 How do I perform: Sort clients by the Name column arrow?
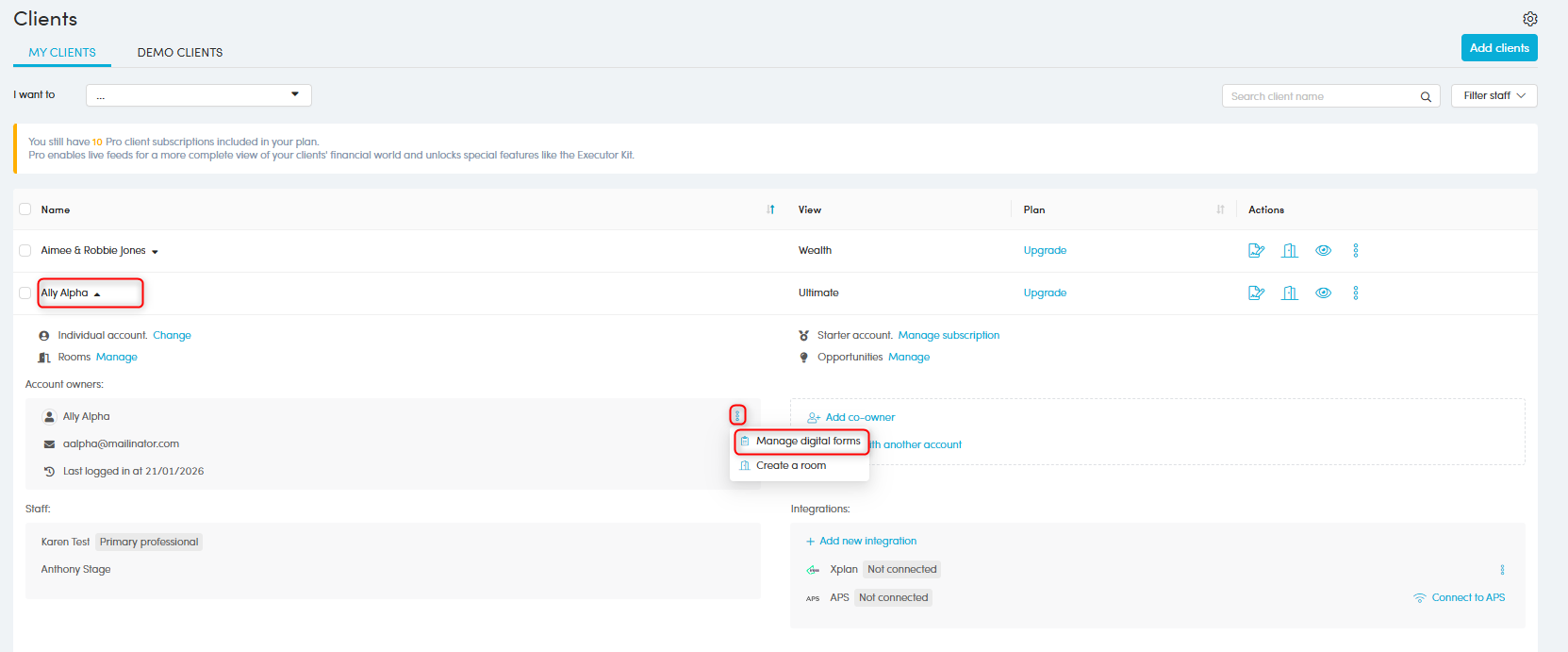[770, 209]
